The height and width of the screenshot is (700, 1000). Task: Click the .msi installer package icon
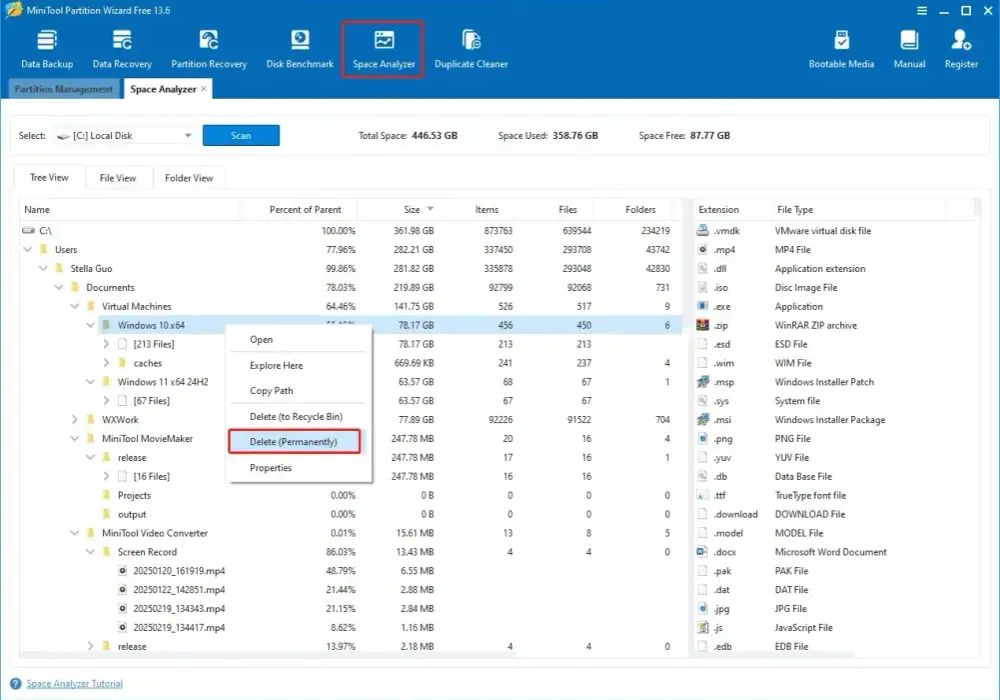702,419
